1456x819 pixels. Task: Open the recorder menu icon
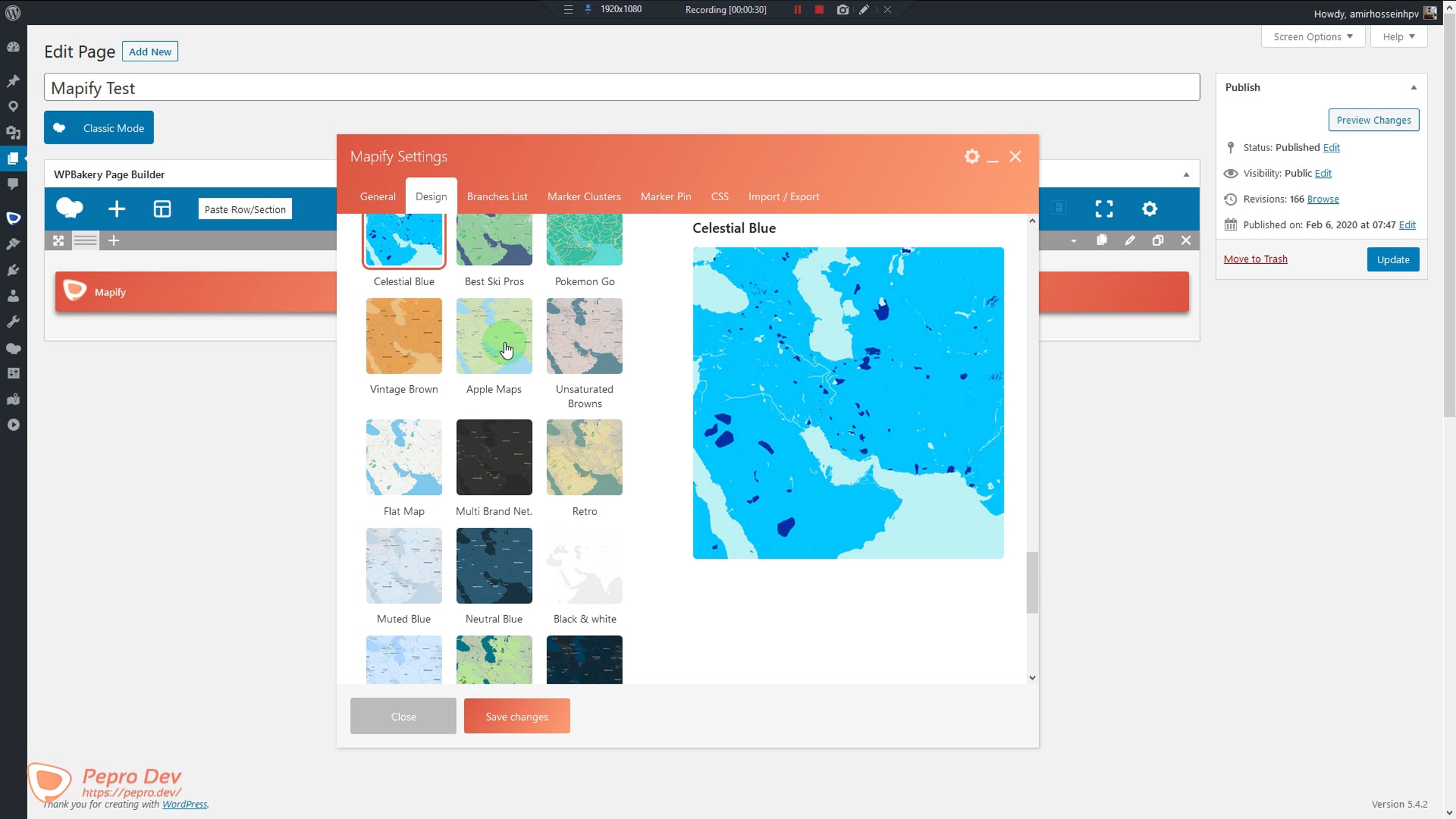568,10
